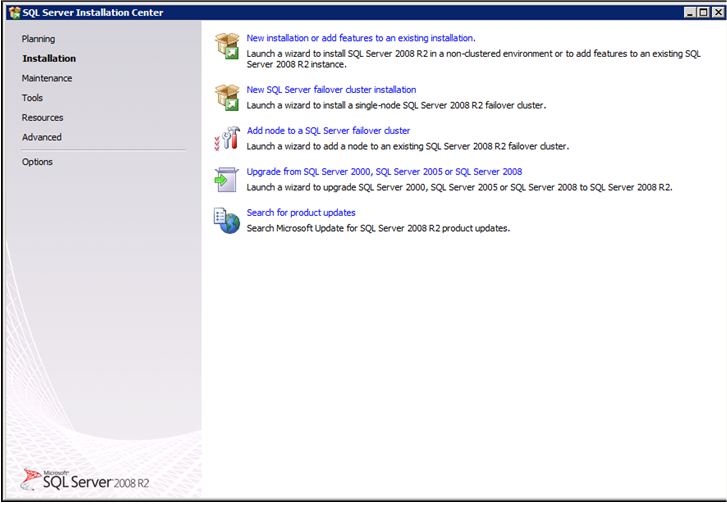This screenshot has height=505, width=727.
Task: Switch to the Advanced section
Action: click(42, 137)
